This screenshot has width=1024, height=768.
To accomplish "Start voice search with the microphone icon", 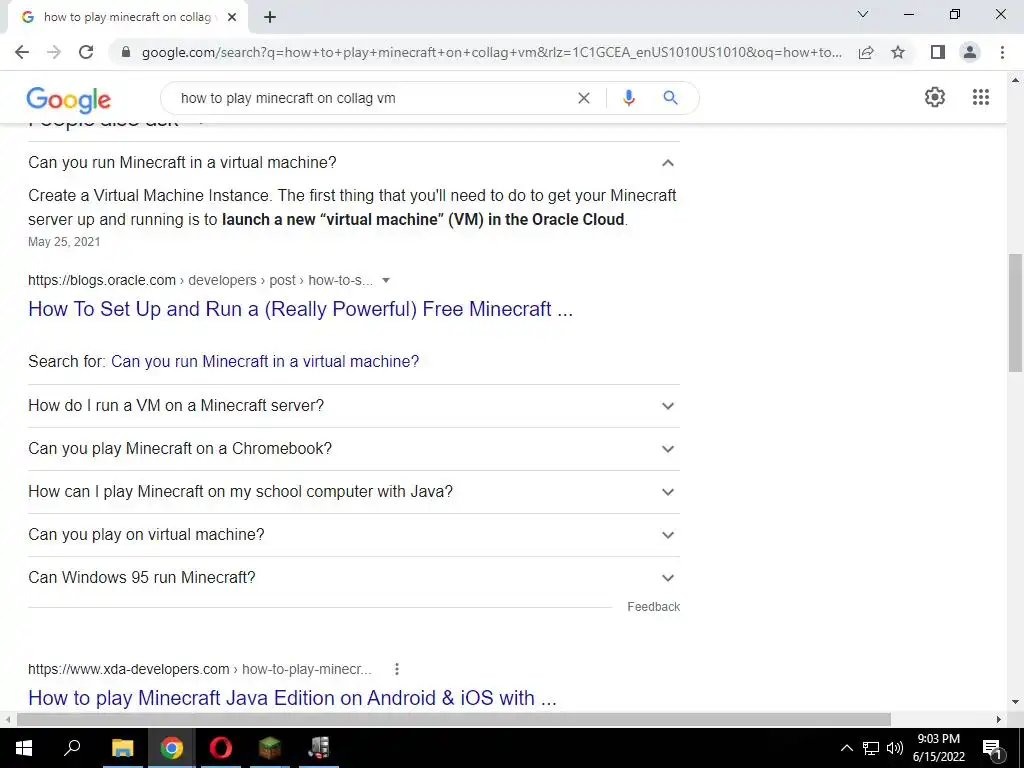I will click(628, 98).
